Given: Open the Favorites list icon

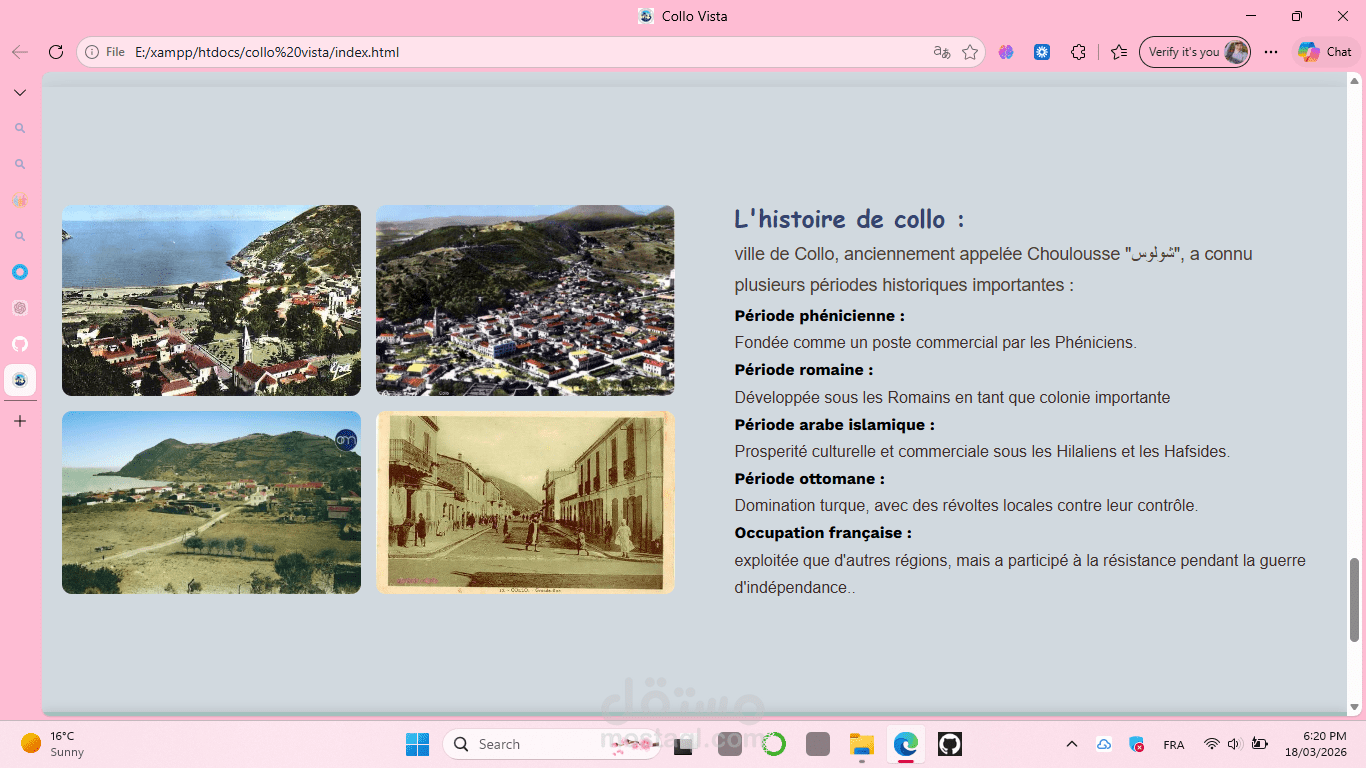Looking at the screenshot, I should click(1119, 52).
